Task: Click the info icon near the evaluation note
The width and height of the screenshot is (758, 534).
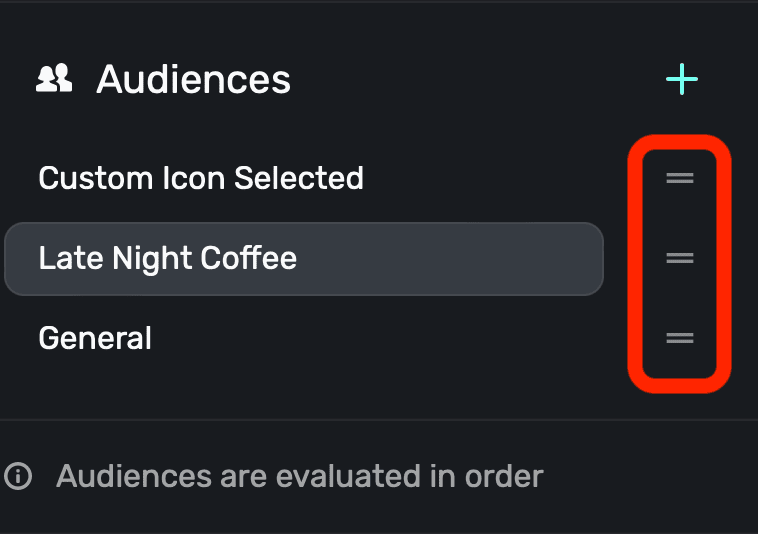Action: pyautogui.click(x=17, y=475)
